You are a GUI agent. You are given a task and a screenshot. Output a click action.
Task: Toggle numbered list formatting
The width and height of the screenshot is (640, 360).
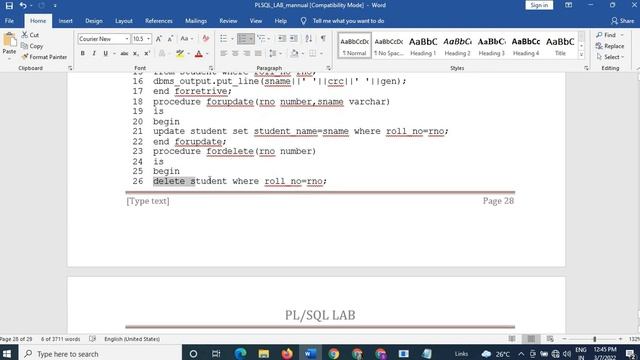pyautogui.click(x=242, y=39)
